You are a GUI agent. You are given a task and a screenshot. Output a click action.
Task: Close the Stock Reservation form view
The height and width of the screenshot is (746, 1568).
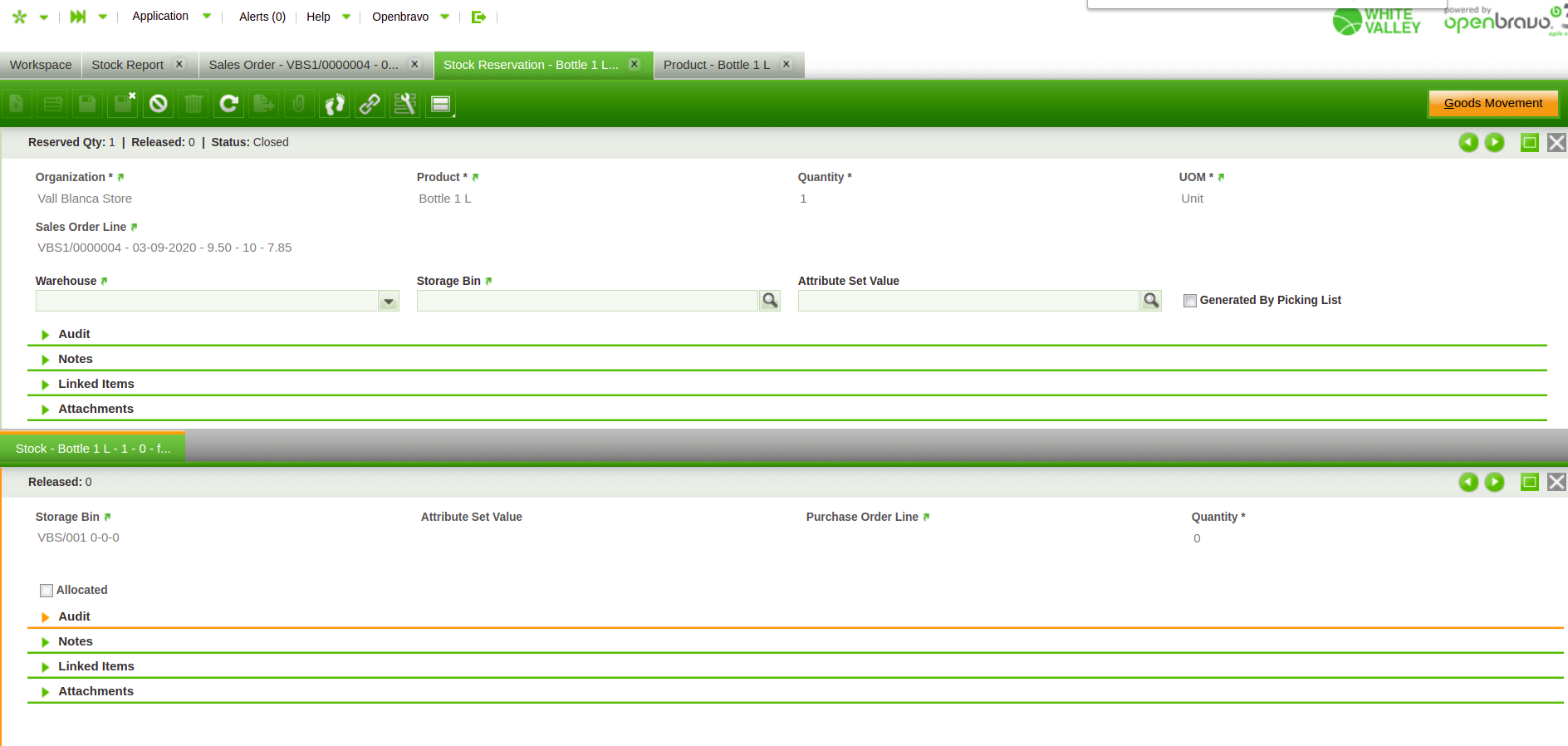coord(1556,143)
